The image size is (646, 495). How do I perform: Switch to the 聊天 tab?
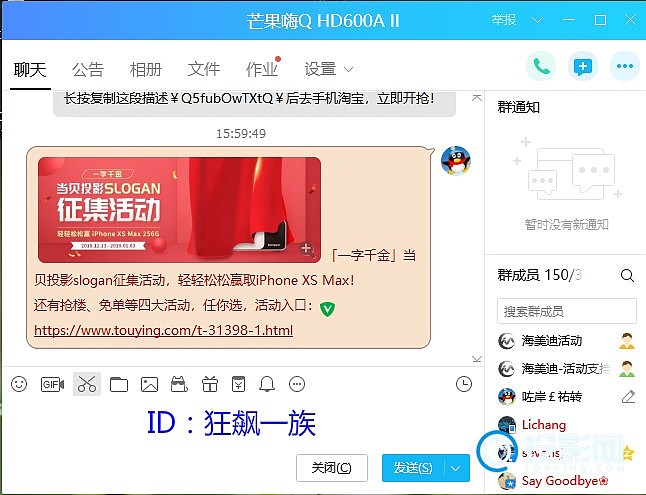click(x=30, y=69)
